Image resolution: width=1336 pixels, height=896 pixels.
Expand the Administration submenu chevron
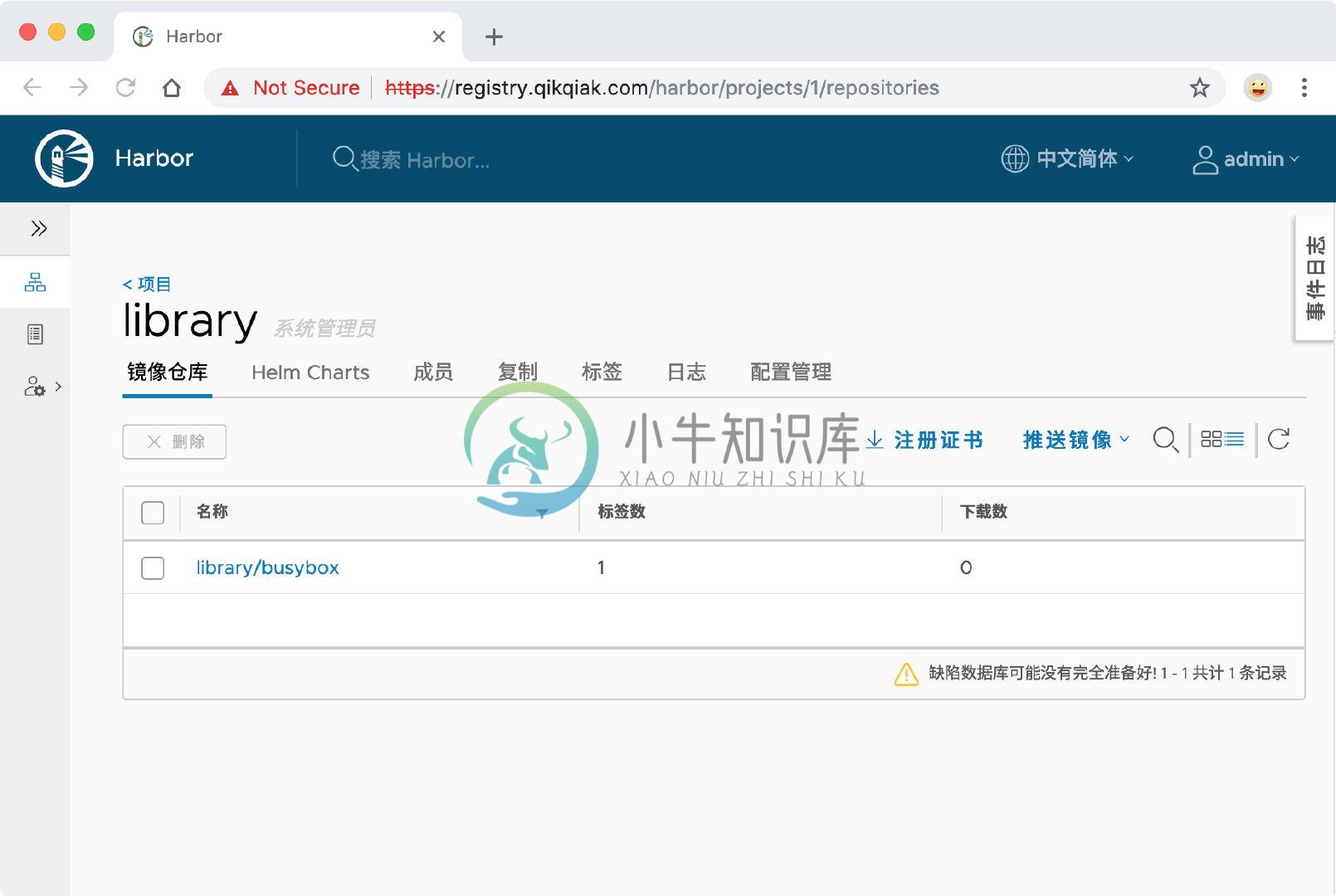click(x=58, y=387)
